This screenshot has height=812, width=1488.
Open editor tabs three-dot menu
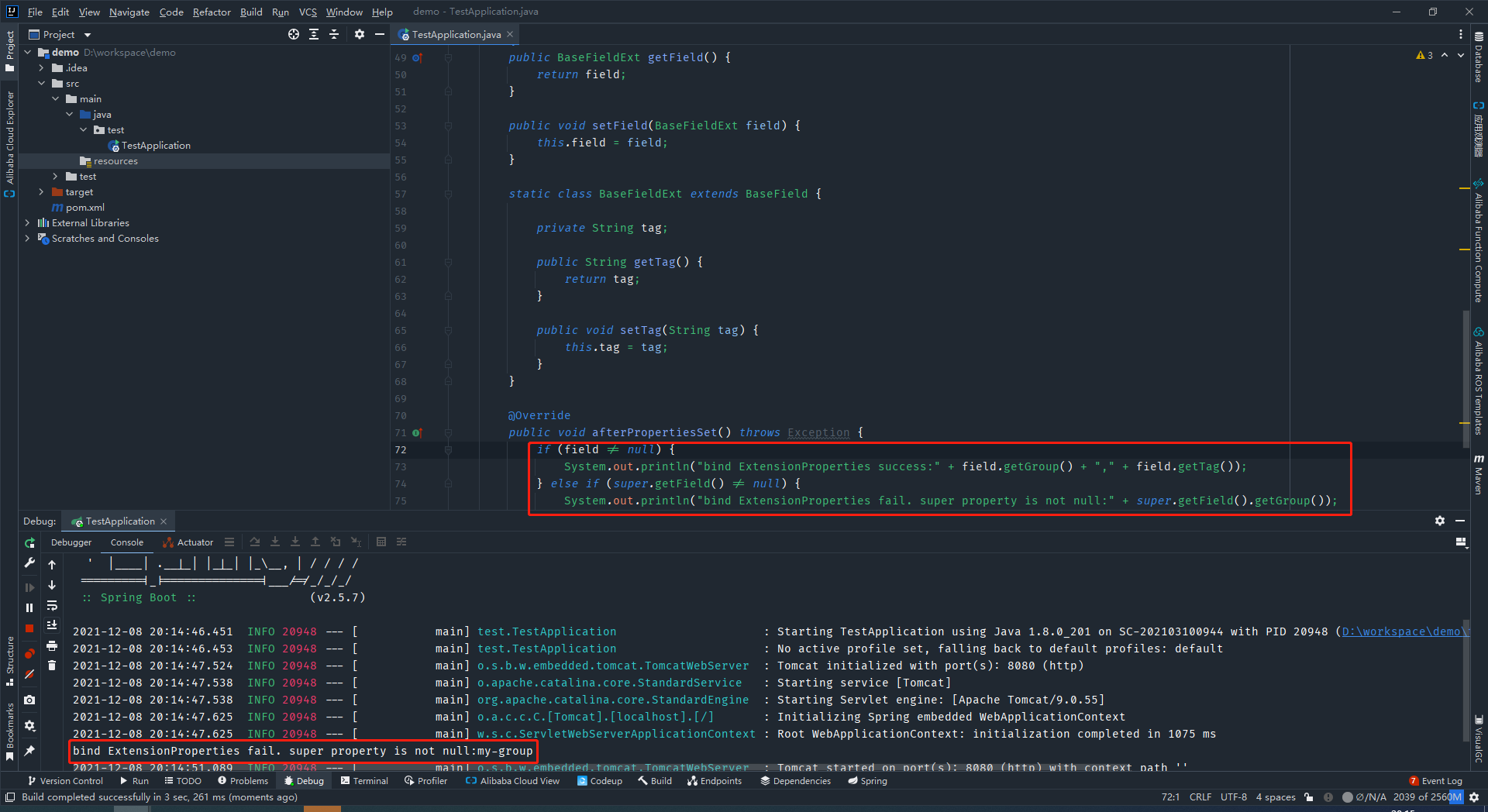pyautogui.click(x=1461, y=34)
